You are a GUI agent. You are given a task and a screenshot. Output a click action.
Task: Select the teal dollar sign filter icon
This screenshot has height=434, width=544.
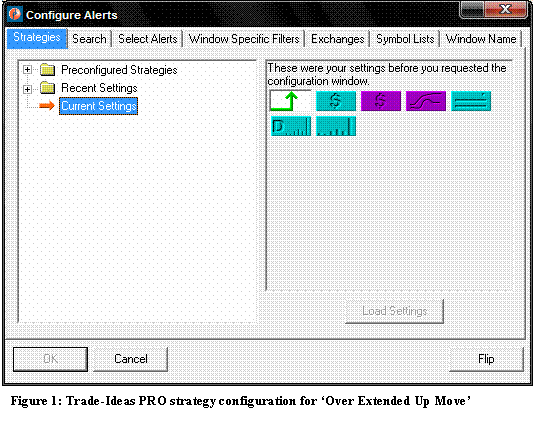click(x=336, y=101)
